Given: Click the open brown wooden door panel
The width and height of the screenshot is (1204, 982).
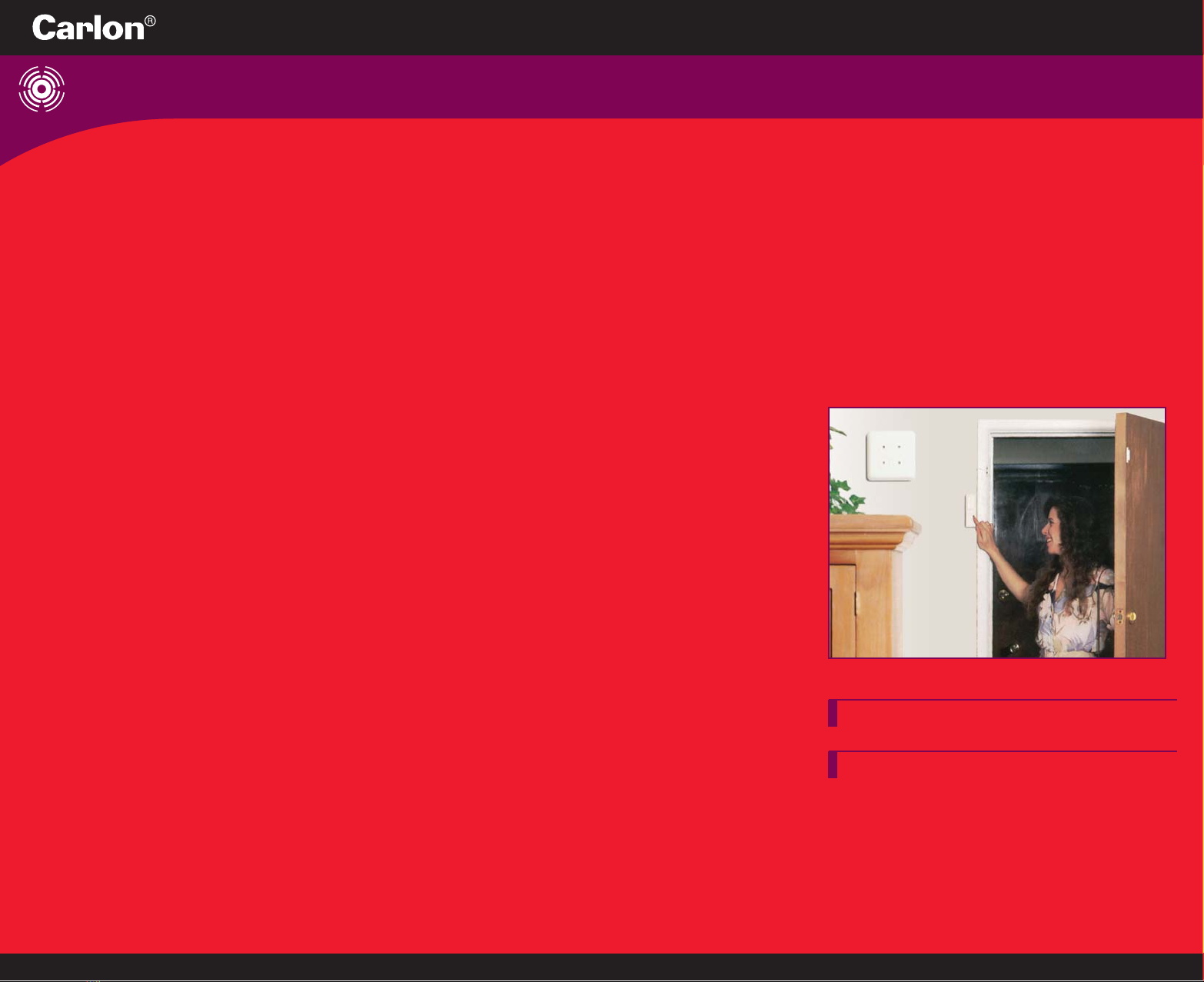Looking at the screenshot, I should 1140,538.
